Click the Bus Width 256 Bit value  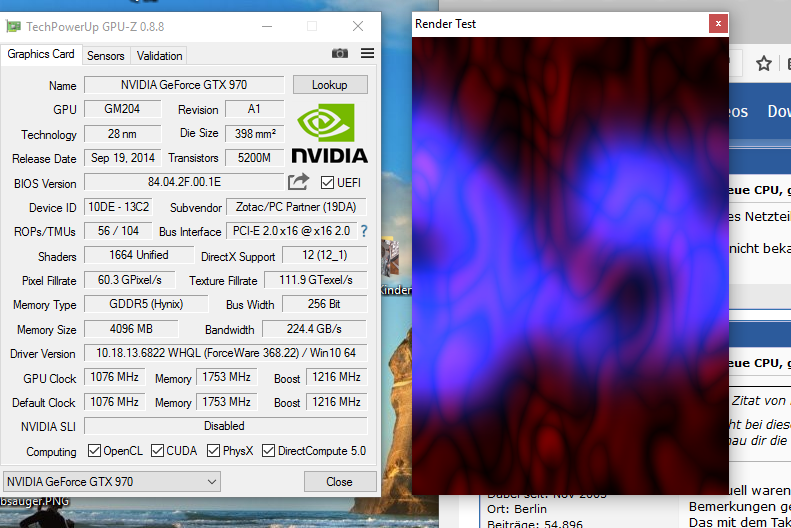(x=324, y=304)
